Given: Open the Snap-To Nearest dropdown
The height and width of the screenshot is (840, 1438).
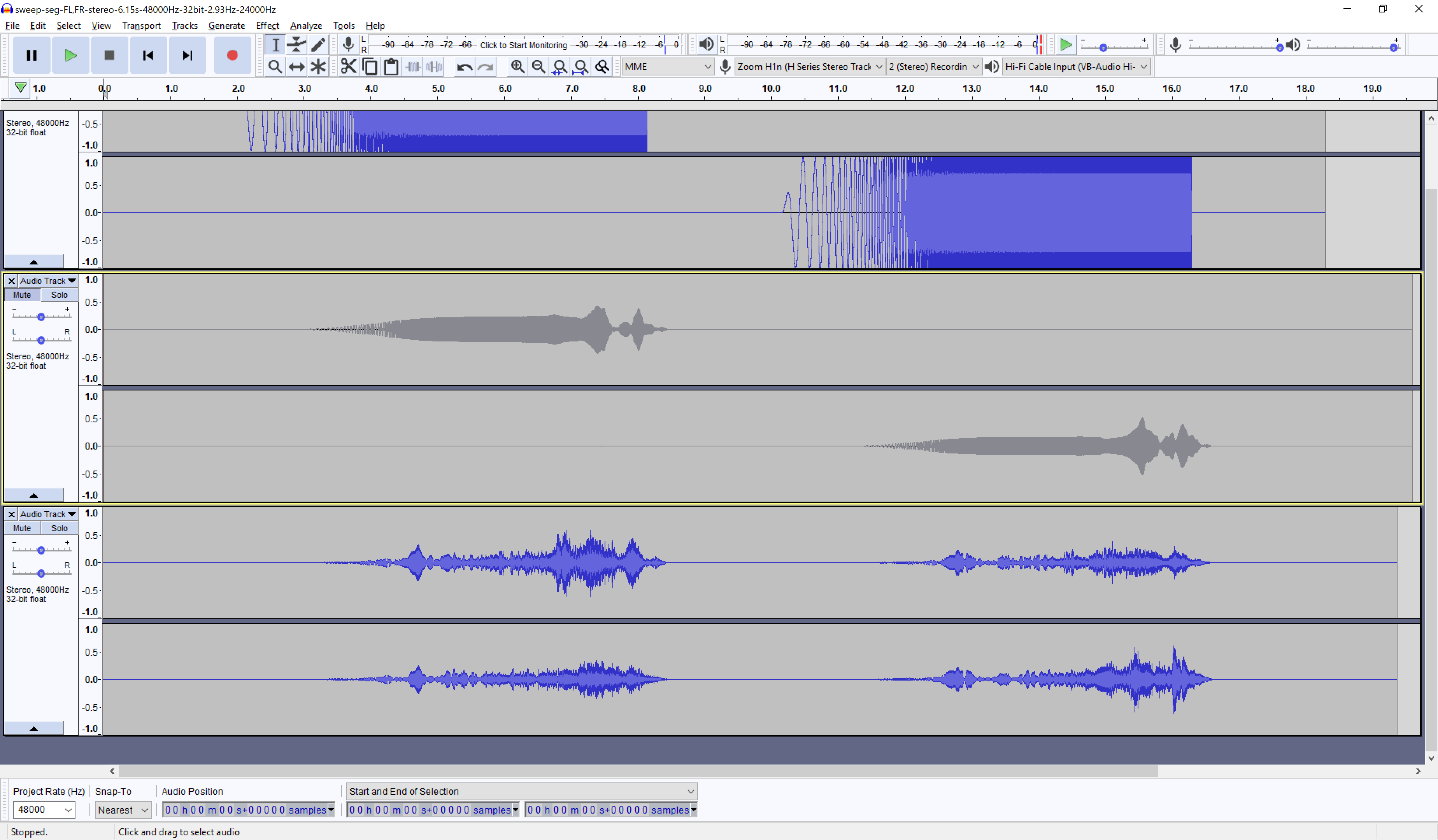Looking at the screenshot, I should [122, 810].
